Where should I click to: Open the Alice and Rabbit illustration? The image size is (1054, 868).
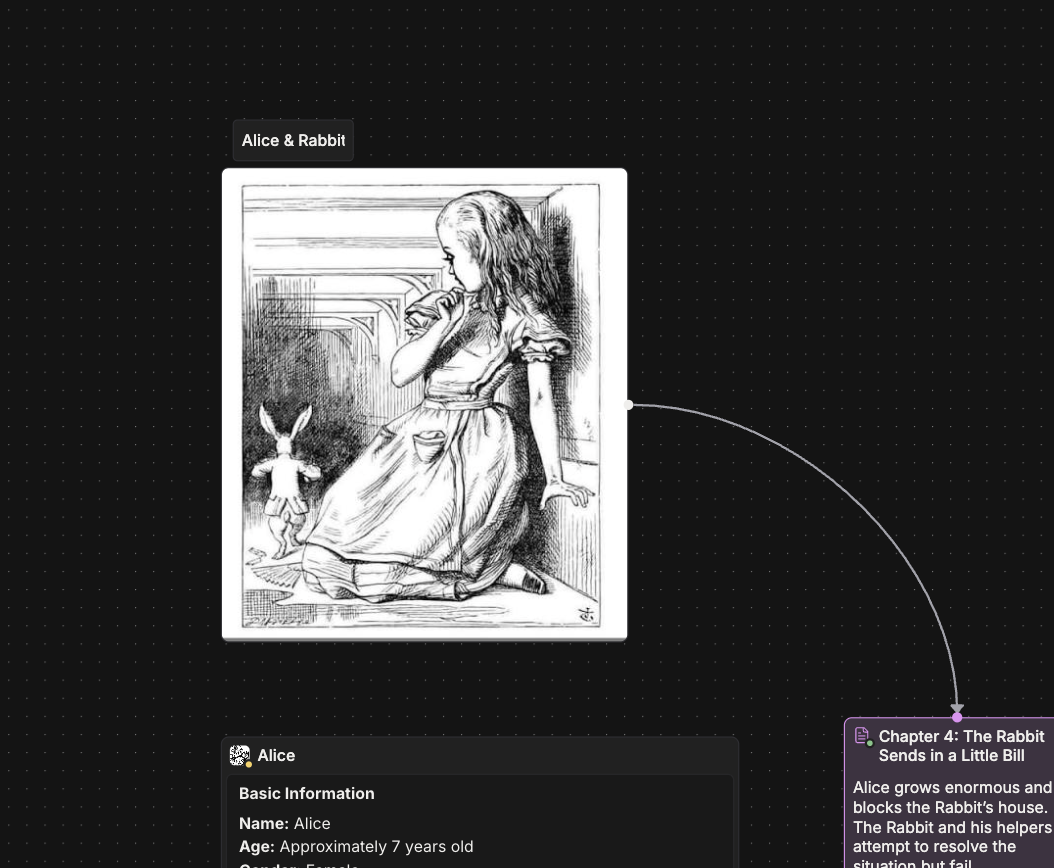point(424,404)
